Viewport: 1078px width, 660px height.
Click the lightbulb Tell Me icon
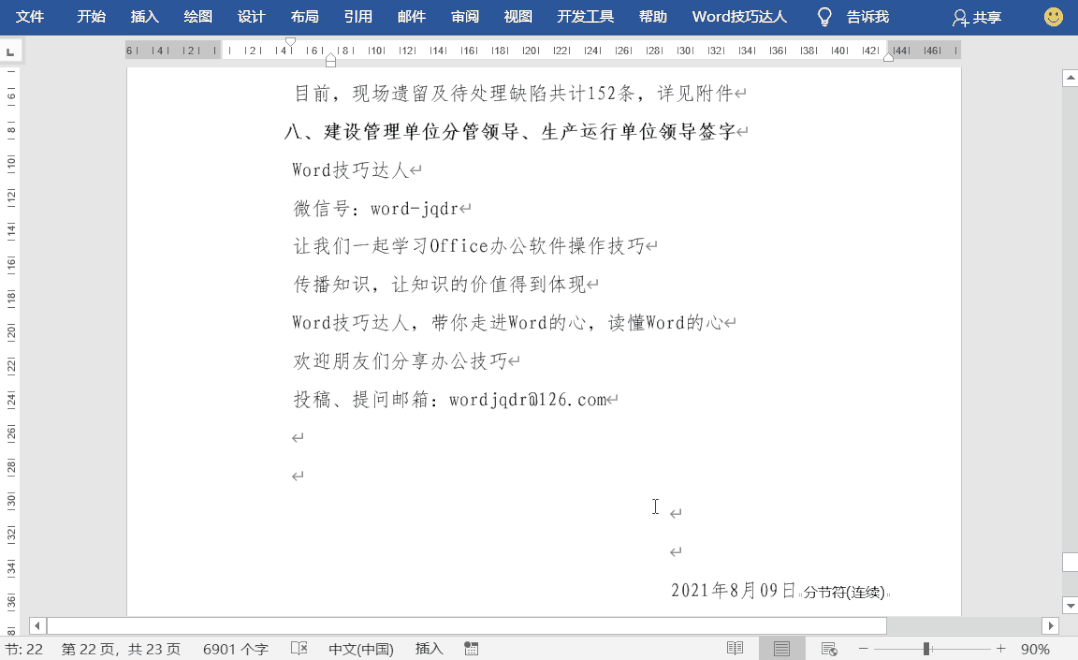pos(824,17)
